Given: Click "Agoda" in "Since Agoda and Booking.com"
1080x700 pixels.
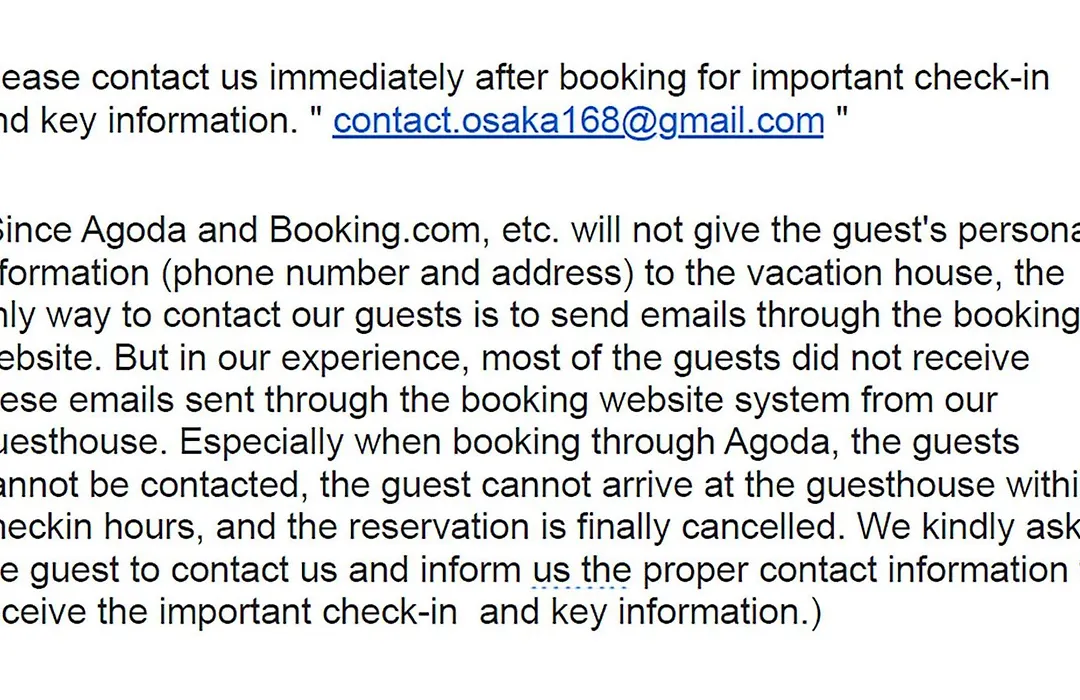Looking at the screenshot, I should (134, 231).
